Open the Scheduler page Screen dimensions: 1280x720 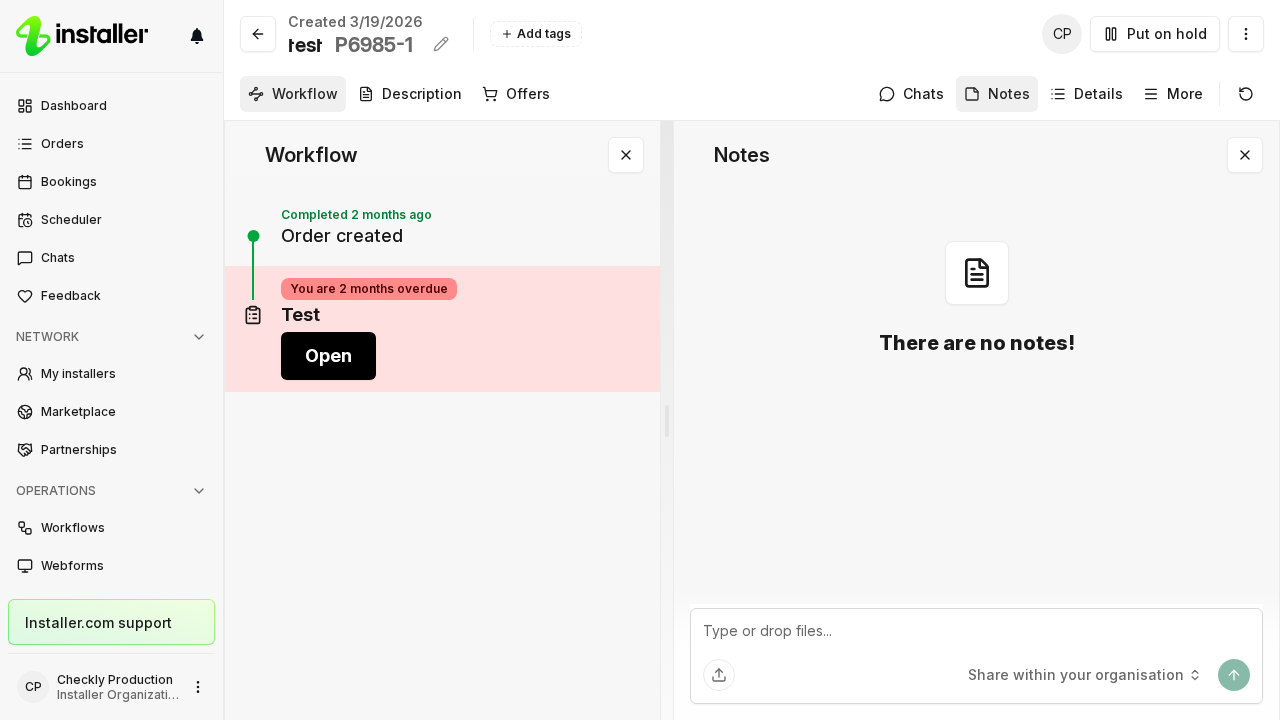(x=112, y=220)
